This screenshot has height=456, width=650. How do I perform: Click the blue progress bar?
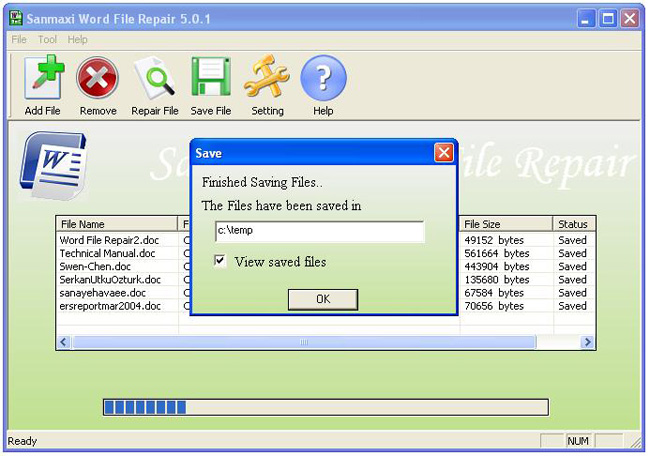[326, 407]
